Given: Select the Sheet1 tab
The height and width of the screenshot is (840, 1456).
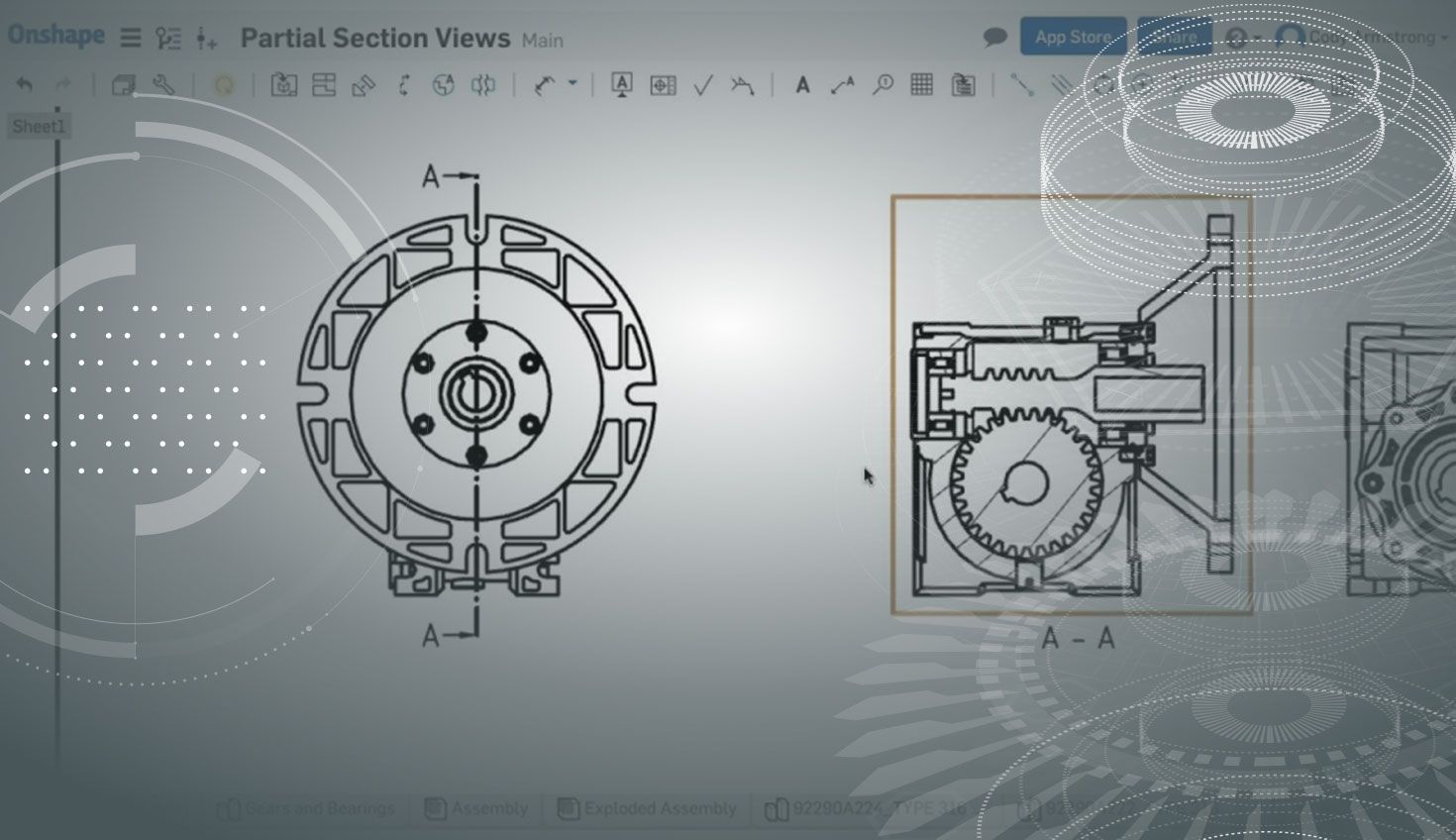Looking at the screenshot, I should point(39,127).
